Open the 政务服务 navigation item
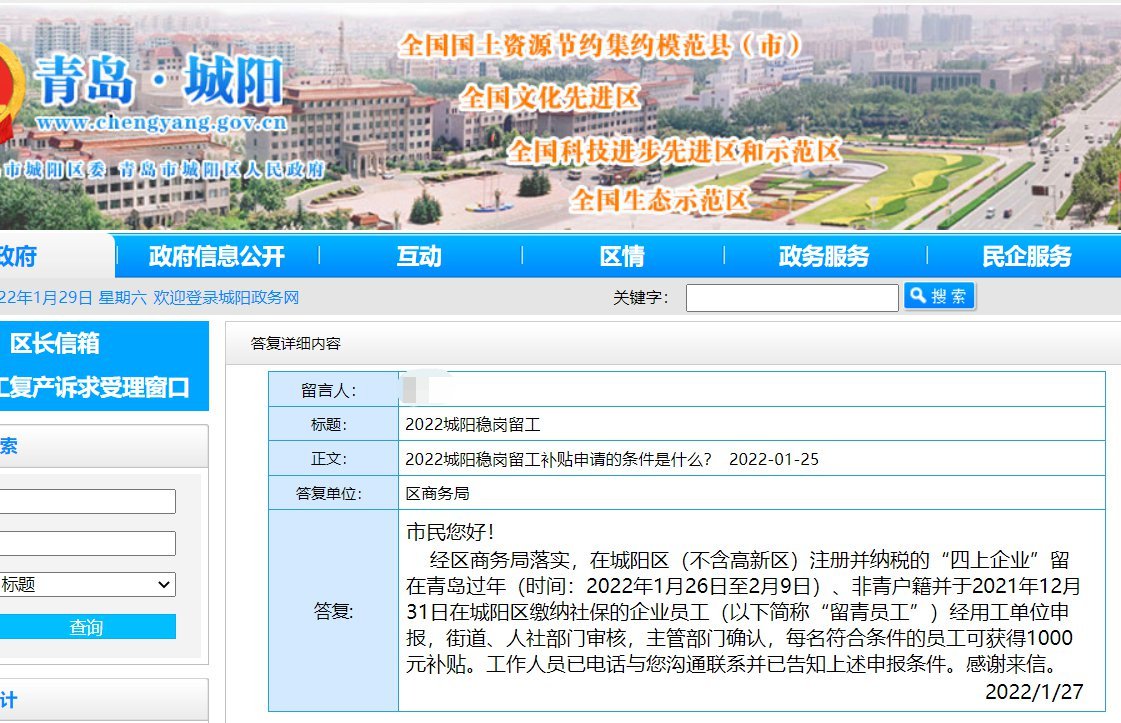 [824, 257]
